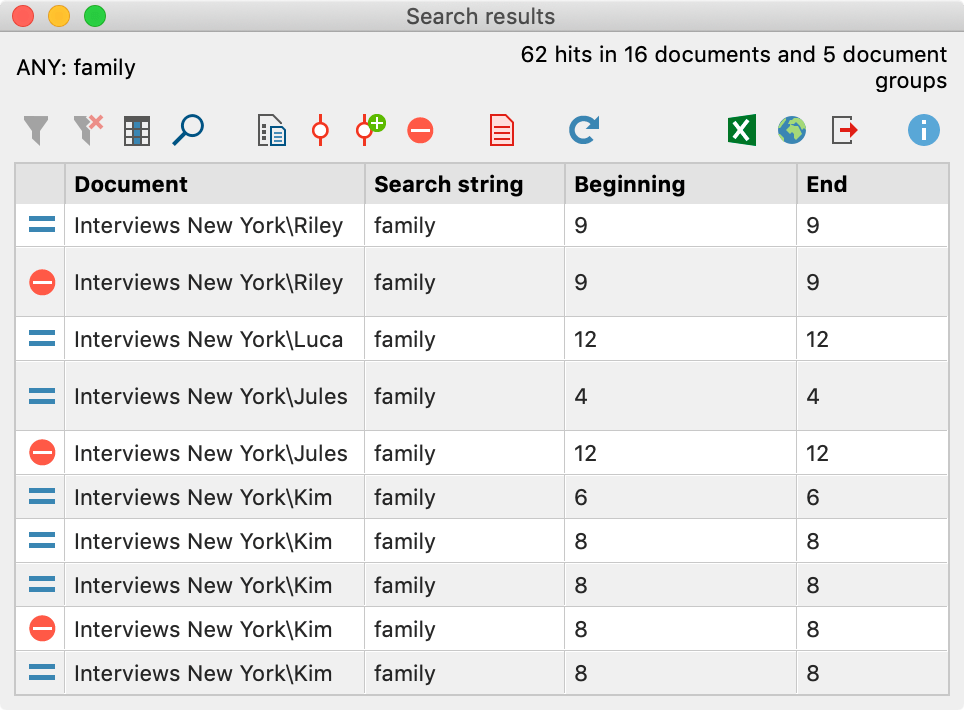Viewport: 964px width, 710px height.
Task: Clear all filters with funnel-X icon
Action: 88,130
